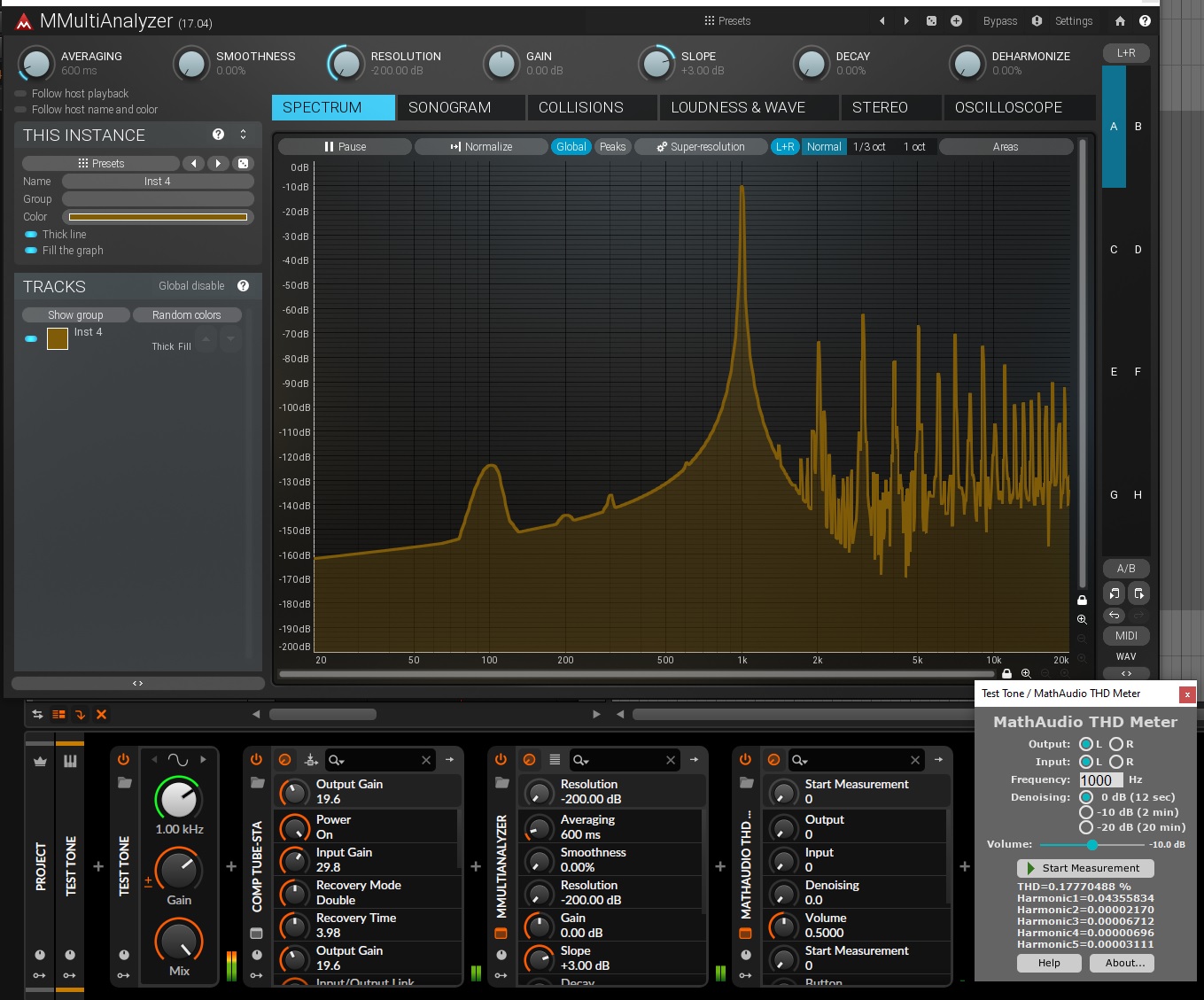Click the random instance preset dice icon
This screenshot has height=1000, width=1204.
[243, 163]
